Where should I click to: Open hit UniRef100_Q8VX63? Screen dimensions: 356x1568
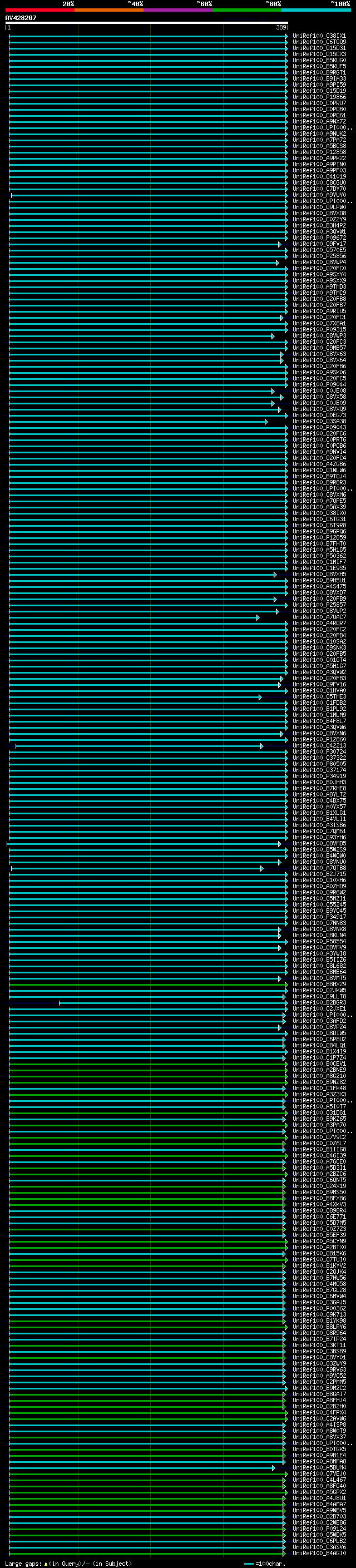pyautogui.click(x=319, y=354)
